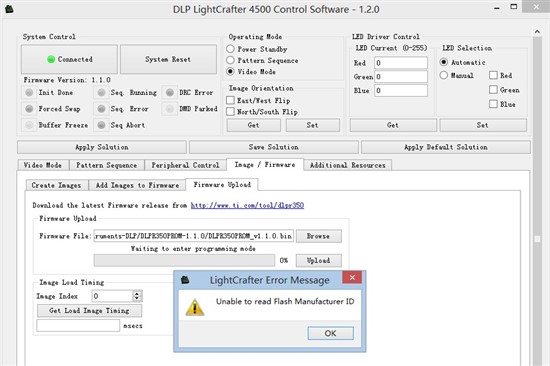Open the Image / Firmware tab
The height and width of the screenshot is (366, 550).
point(265,165)
